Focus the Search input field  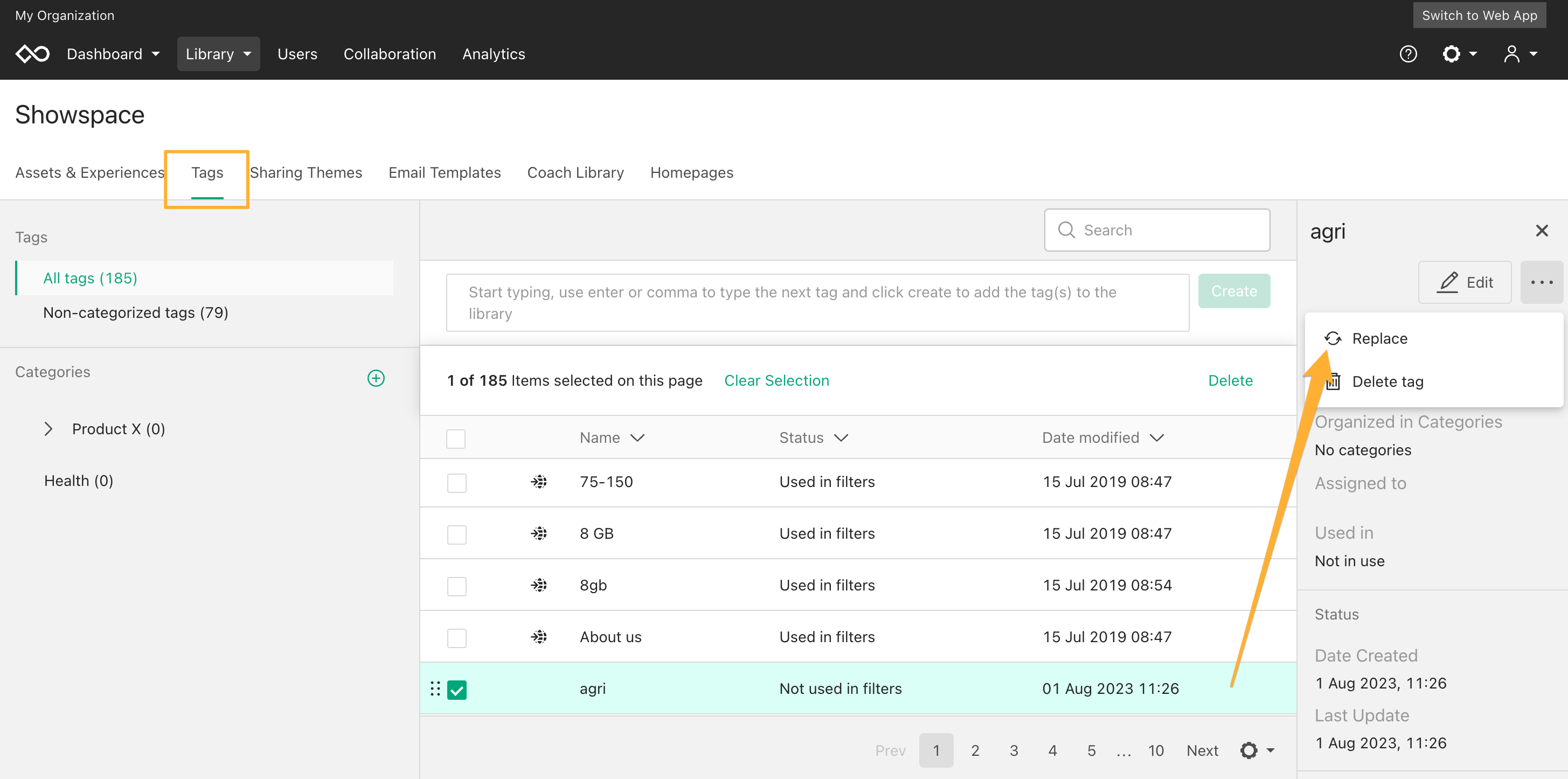[1157, 230]
